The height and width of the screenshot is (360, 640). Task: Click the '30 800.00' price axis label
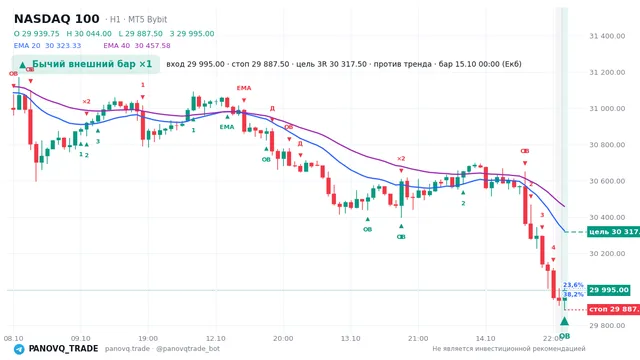pyautogui.click(x=607, y=145)
